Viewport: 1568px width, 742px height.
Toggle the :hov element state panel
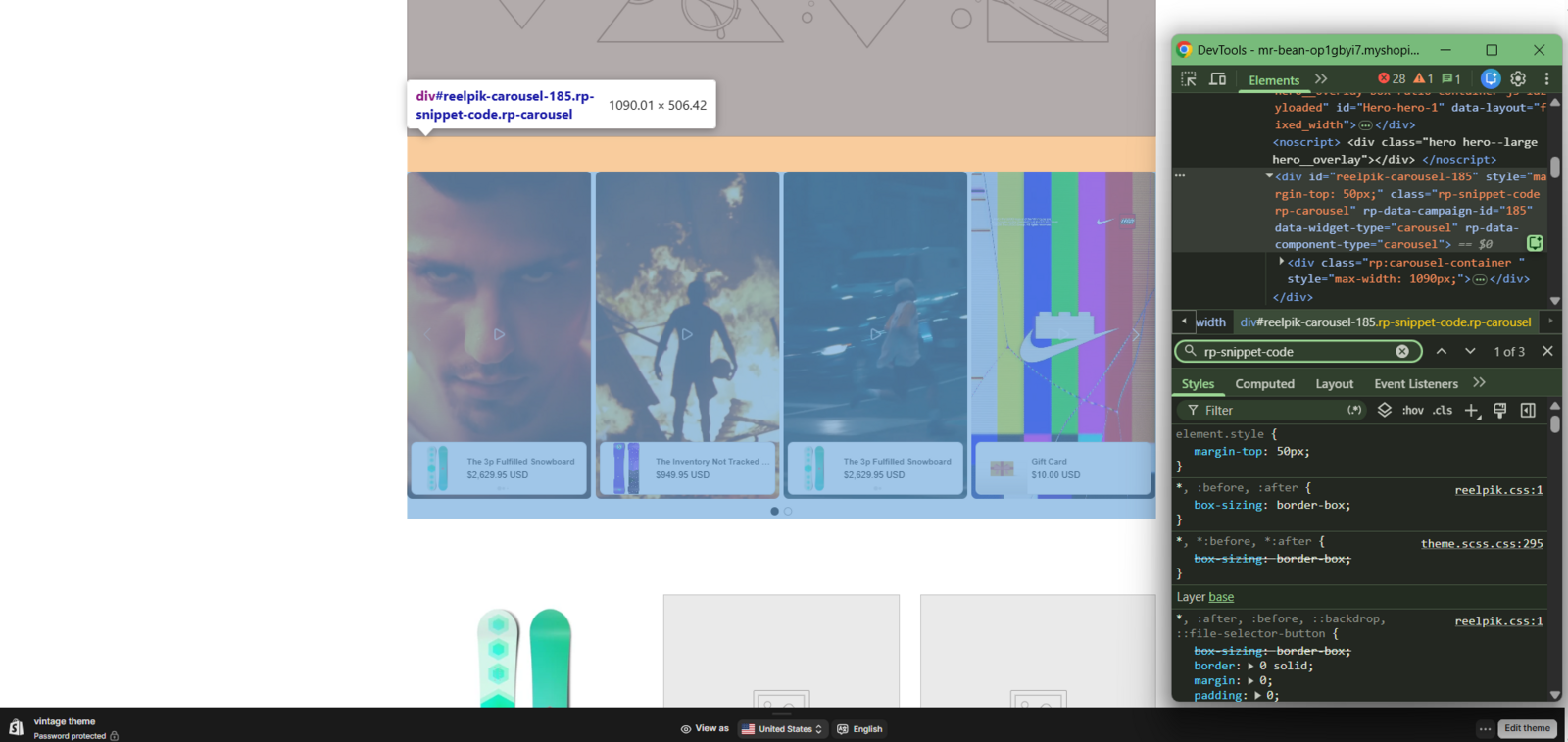point(1412,411)
